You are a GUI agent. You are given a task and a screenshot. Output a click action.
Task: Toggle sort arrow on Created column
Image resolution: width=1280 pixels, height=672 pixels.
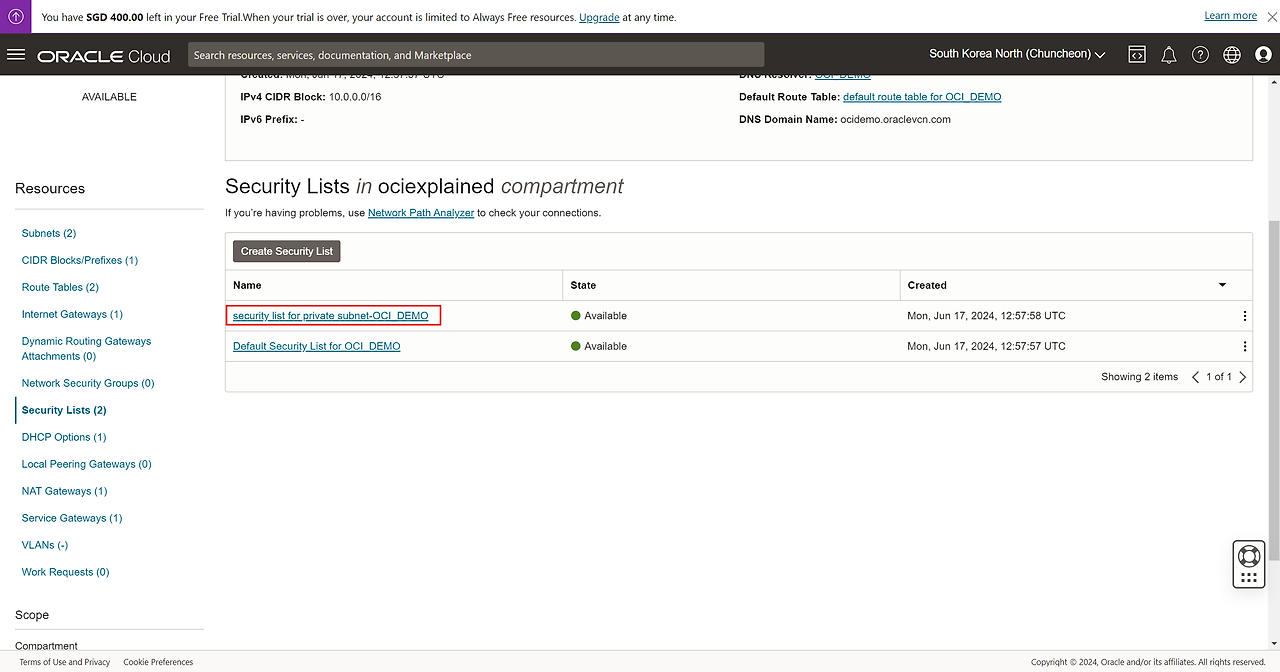[x=1222, y=285]
